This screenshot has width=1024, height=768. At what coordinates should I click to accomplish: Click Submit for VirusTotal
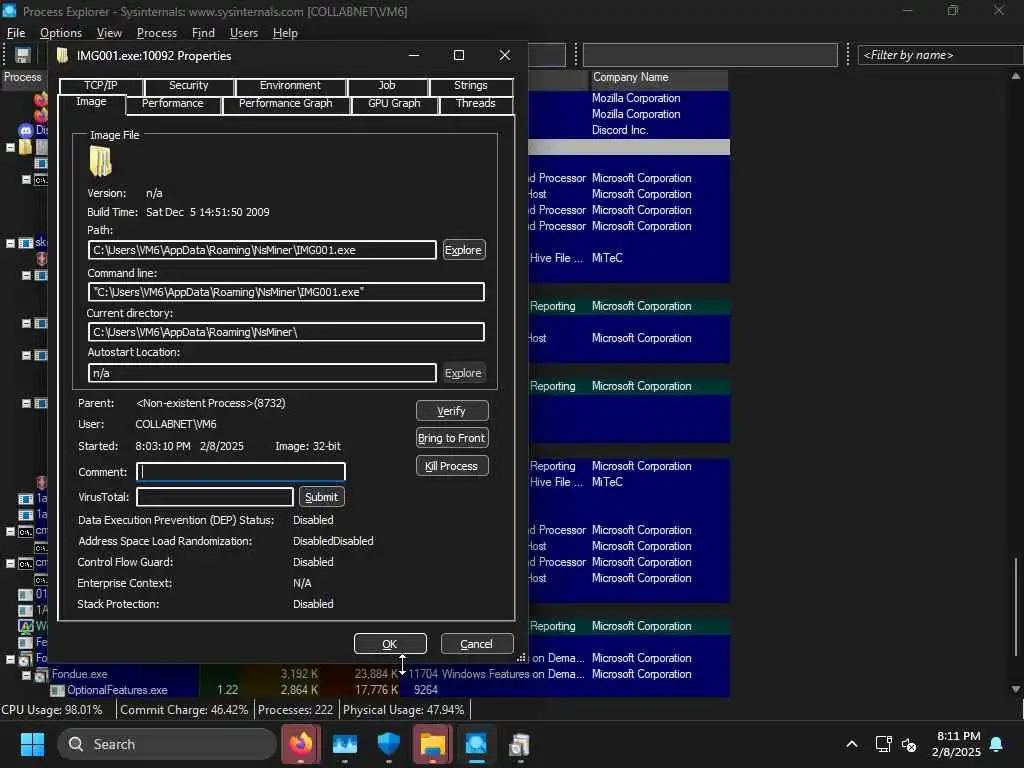(321, 497)
